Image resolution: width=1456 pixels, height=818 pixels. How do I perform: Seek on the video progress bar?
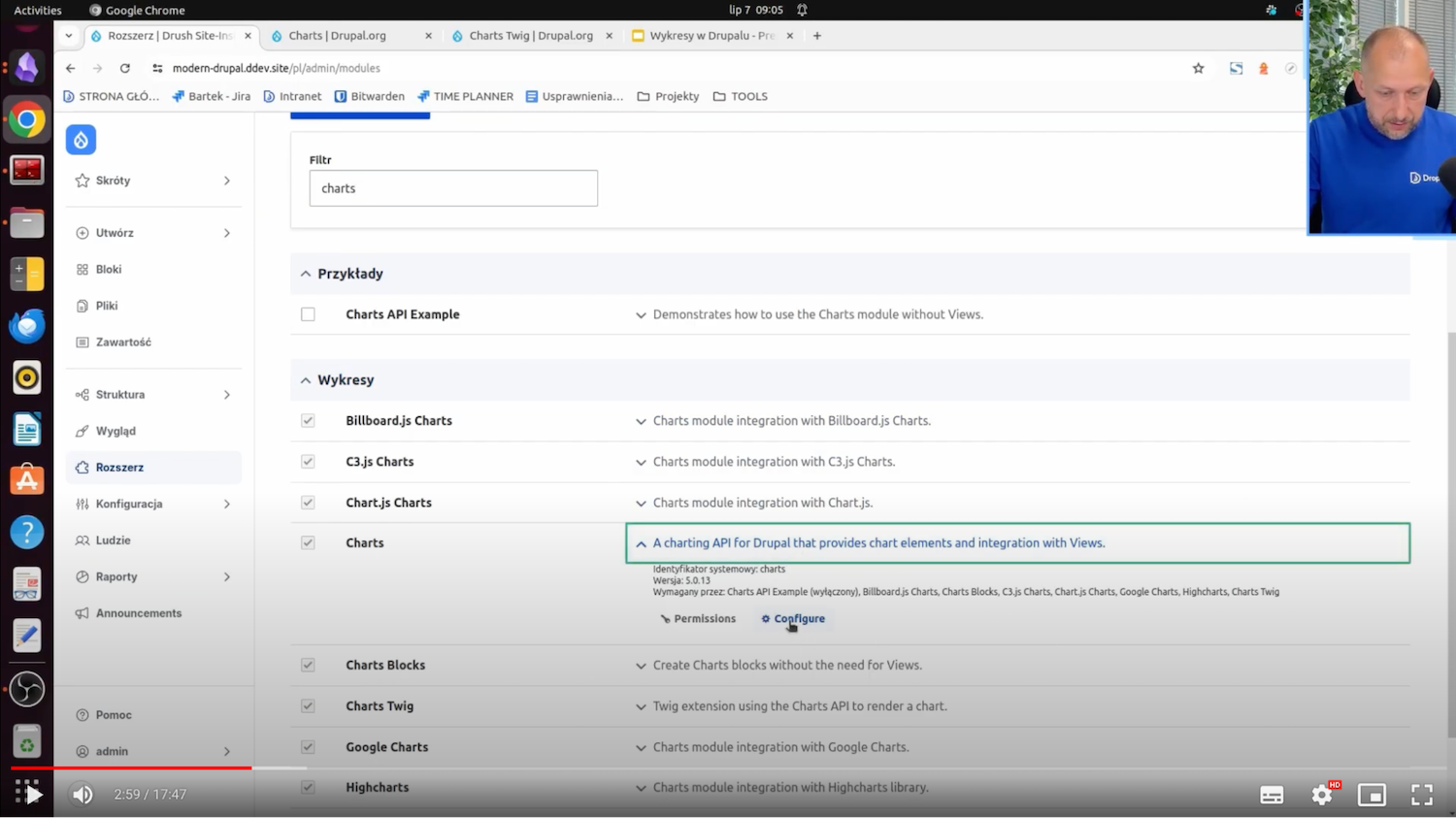pyautogui.click(x=728, y=769)
